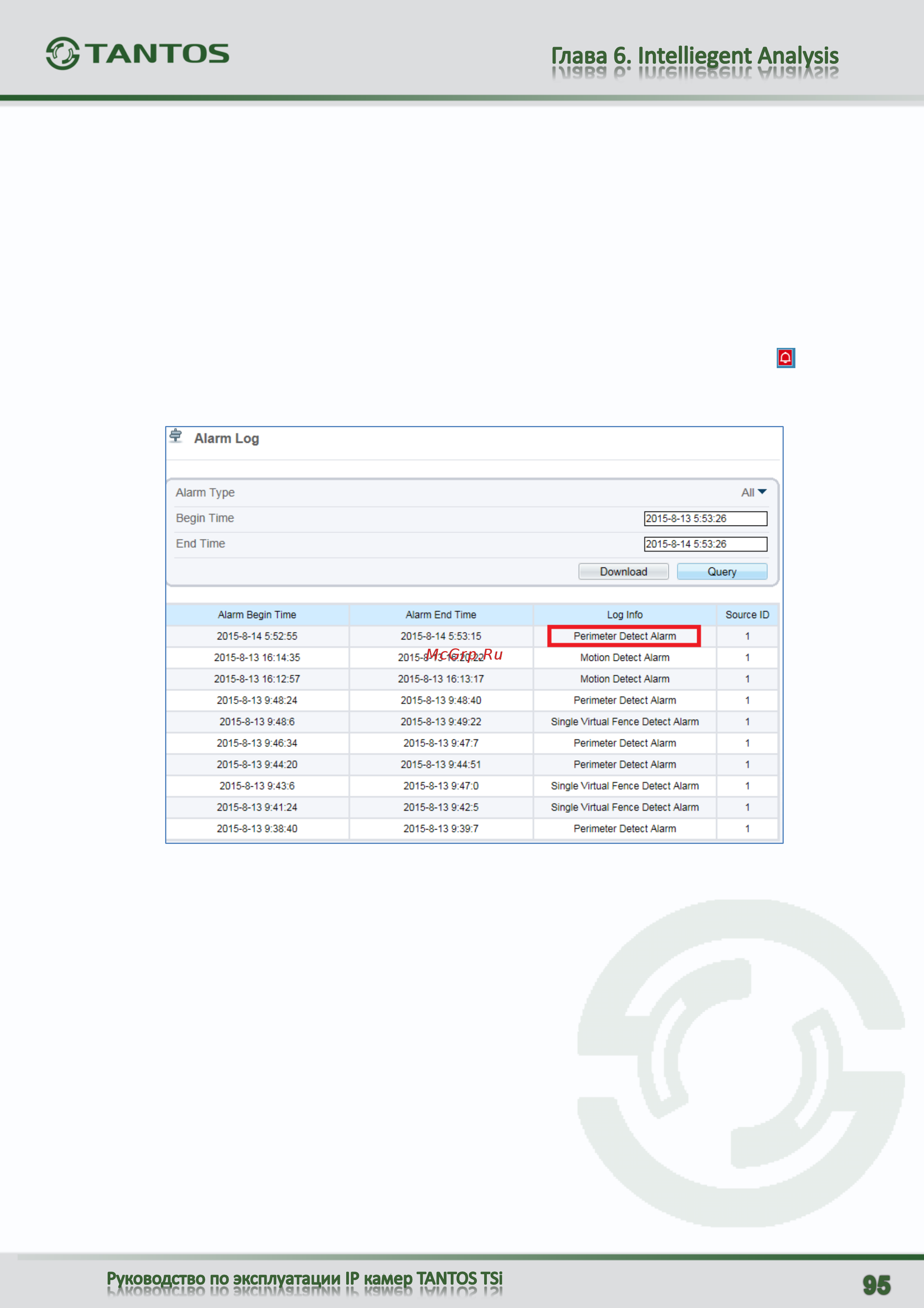Select end time 2015-8-13 9:49:22
Screen dimensions: 924x1308
coord(441,722)
